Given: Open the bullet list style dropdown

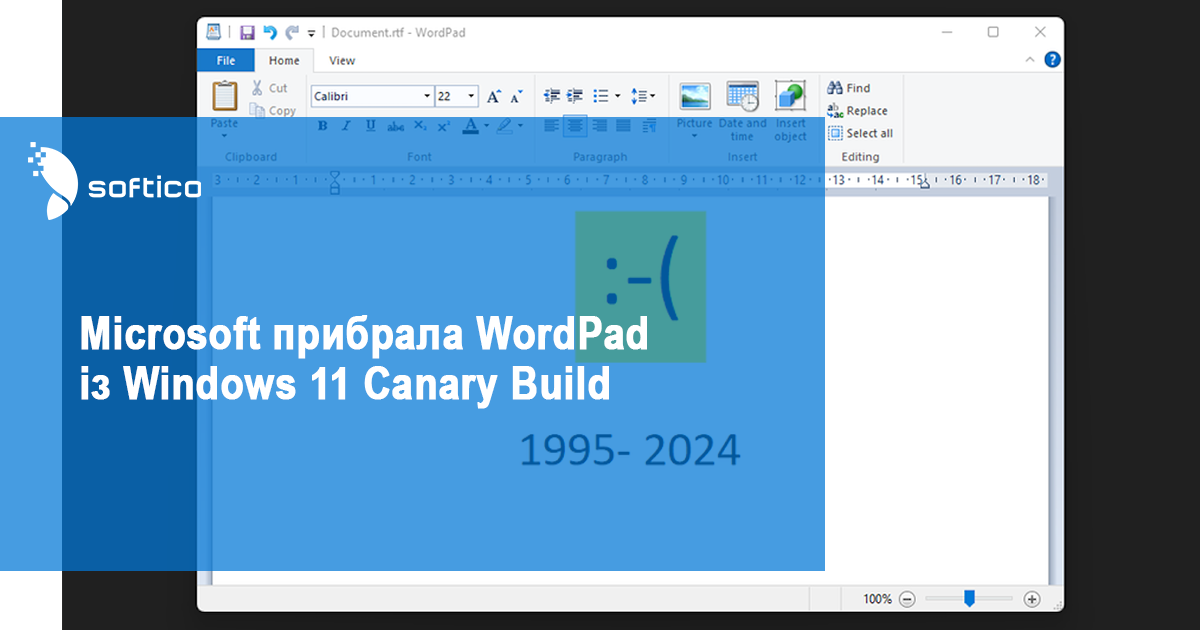Looking at the screenshot, I should [x=618, y=97].
